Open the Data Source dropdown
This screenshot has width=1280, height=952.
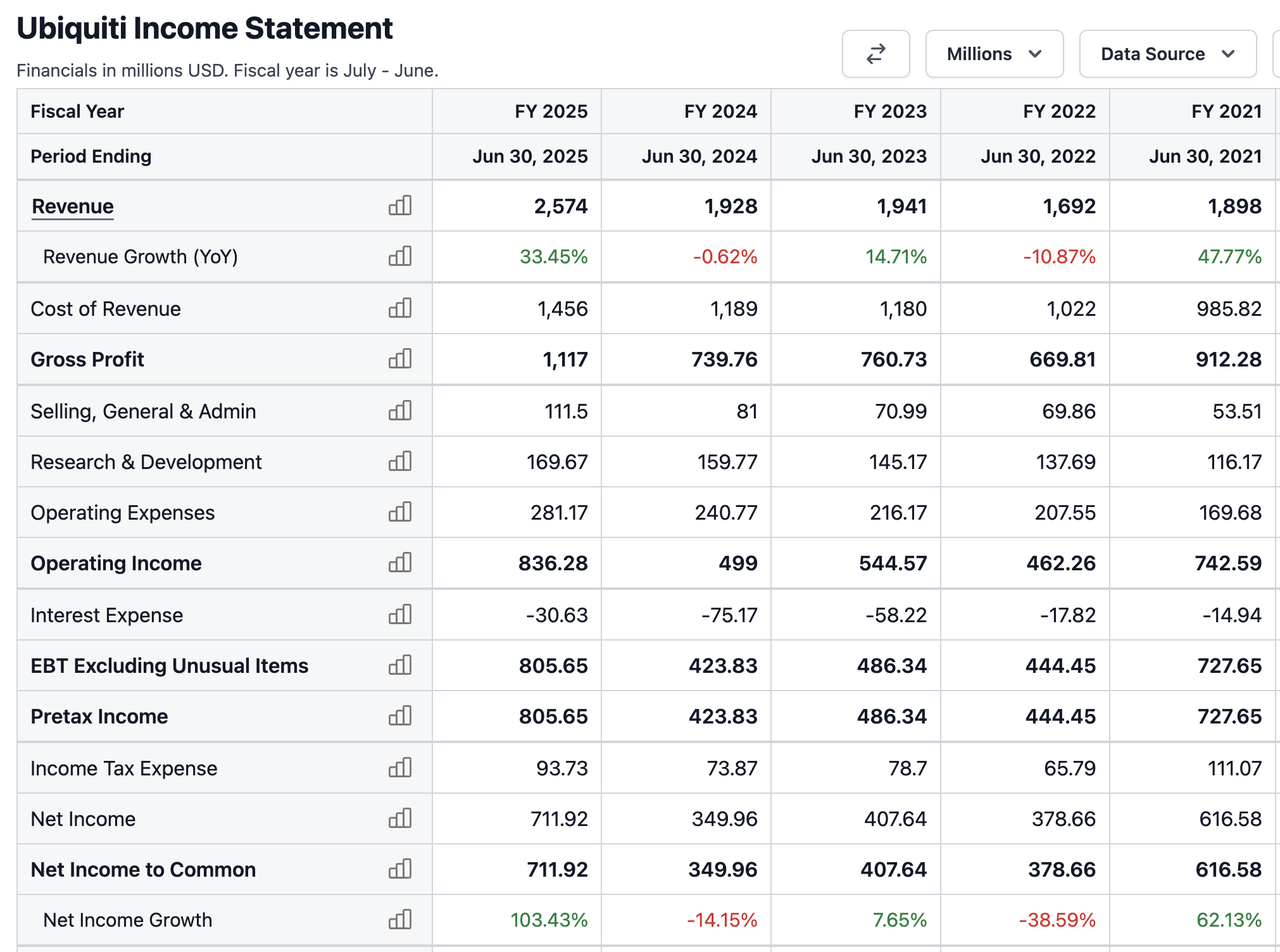click(1167, 54)
